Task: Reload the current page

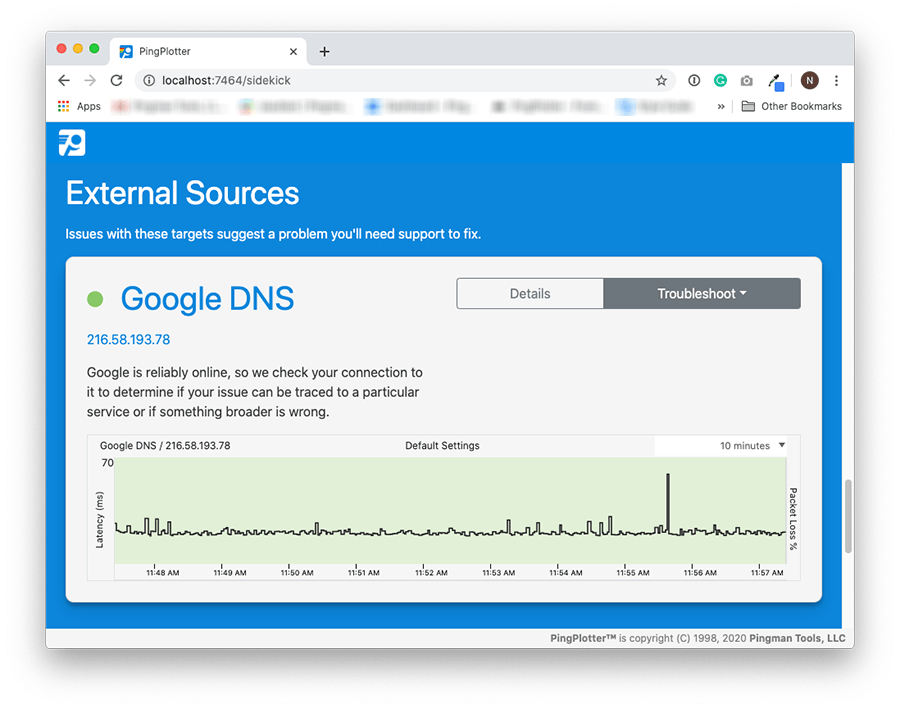Action: click(x=116, y=80)
